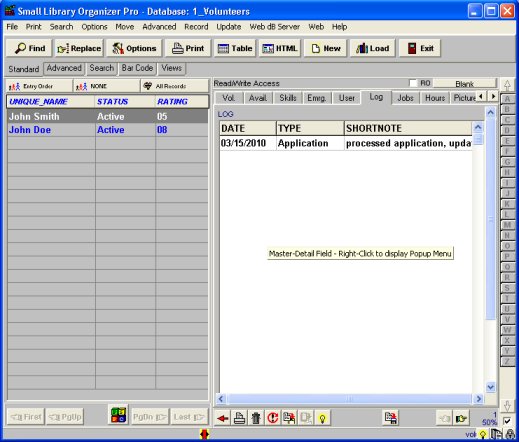
Task: Click the Exit toolbar button
Action: [420, 48]
